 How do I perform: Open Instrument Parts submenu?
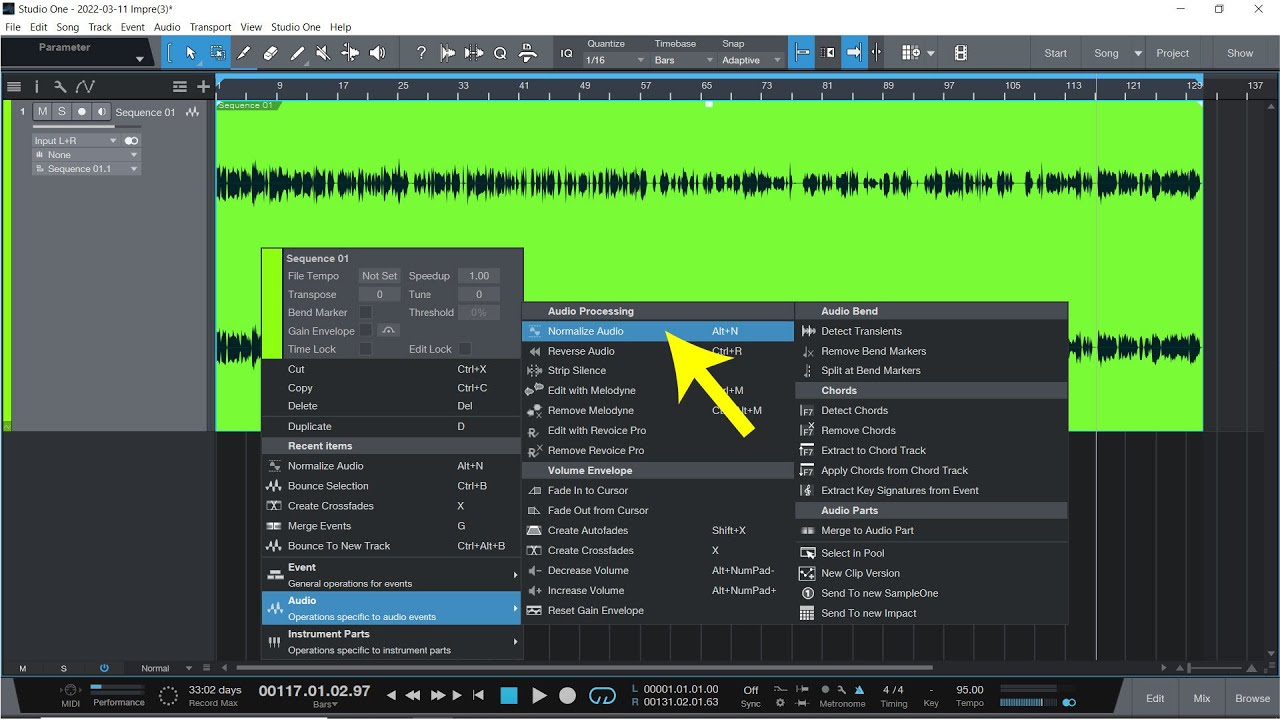[391, 642]
